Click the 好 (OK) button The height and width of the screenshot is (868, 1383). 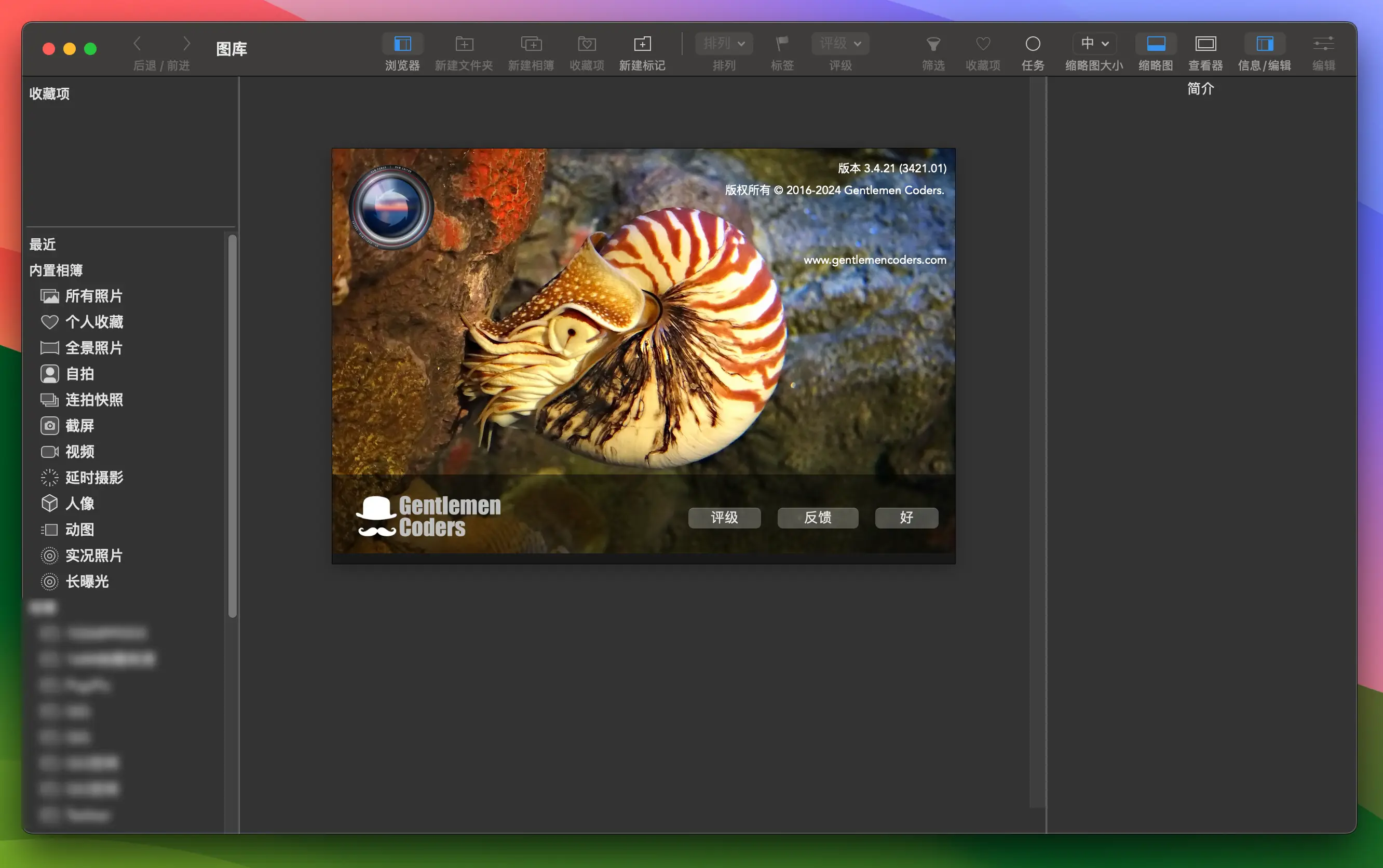(x=908, y=516)
